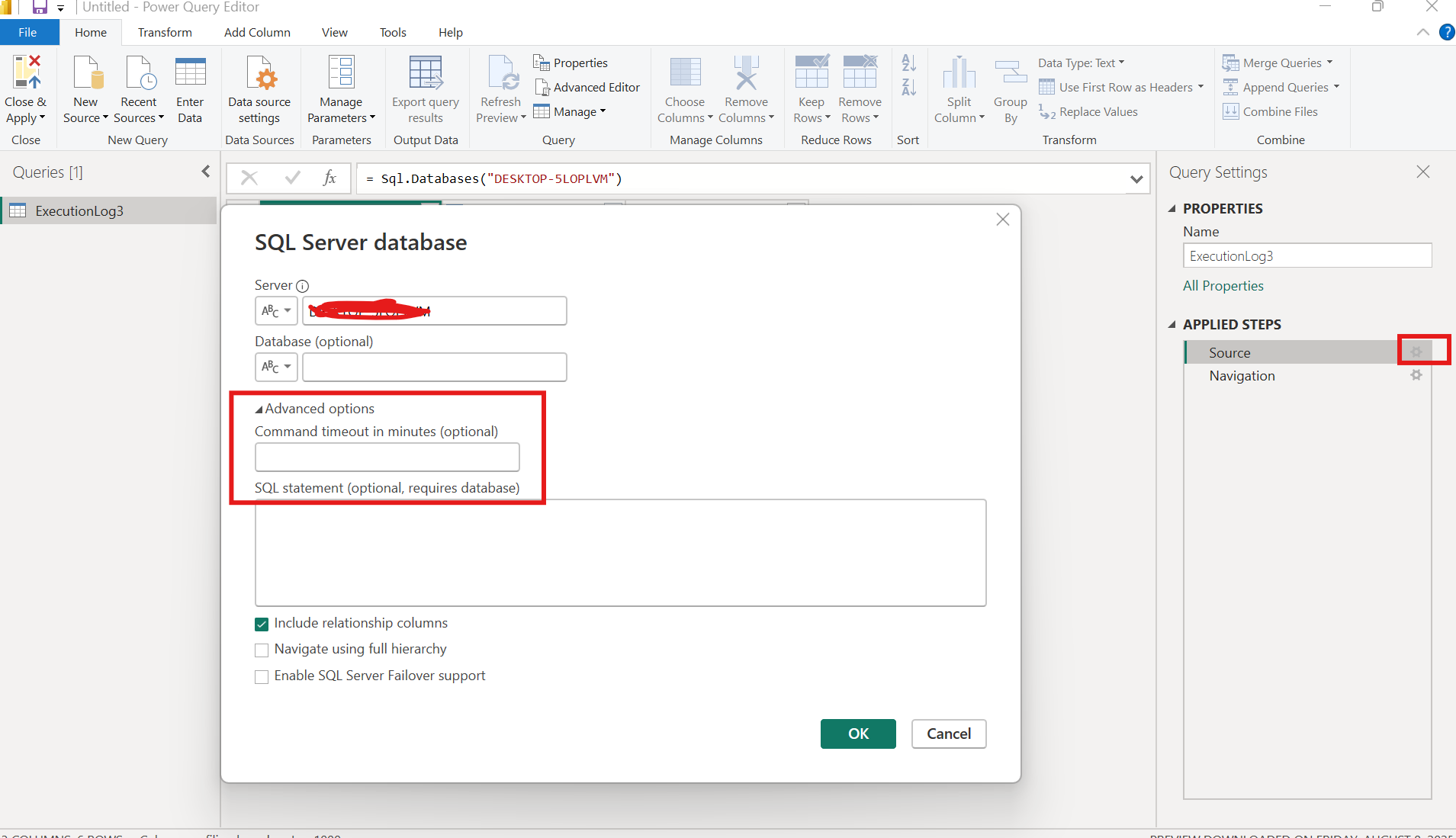Click the fx formula icon

point(329,178)
